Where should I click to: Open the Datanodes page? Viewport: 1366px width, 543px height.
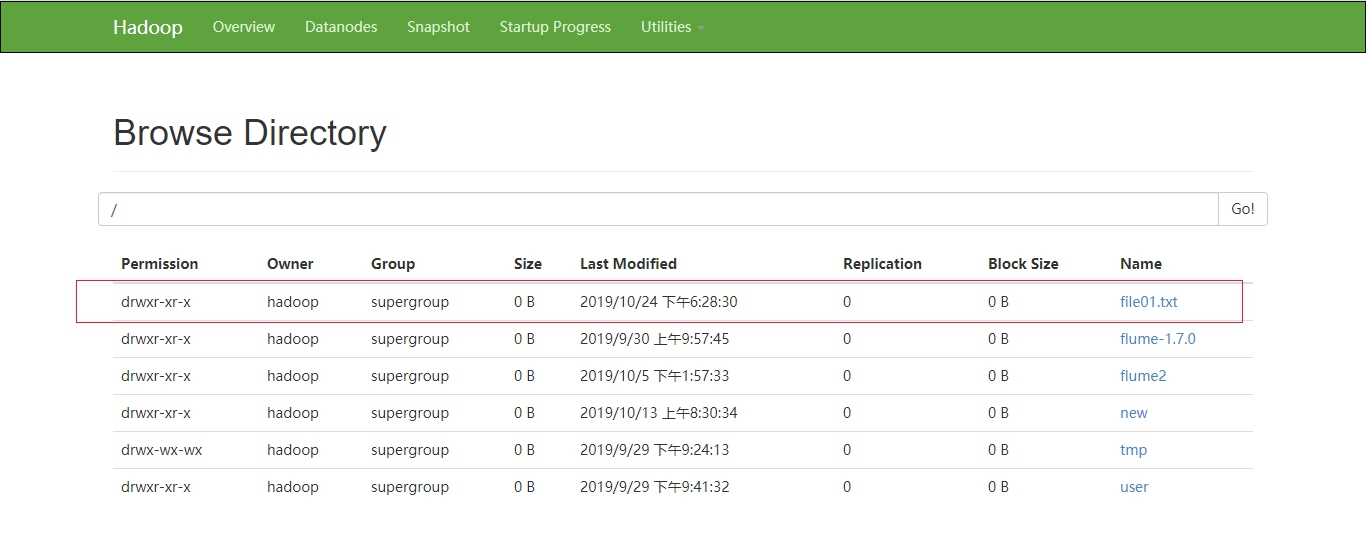341,27
